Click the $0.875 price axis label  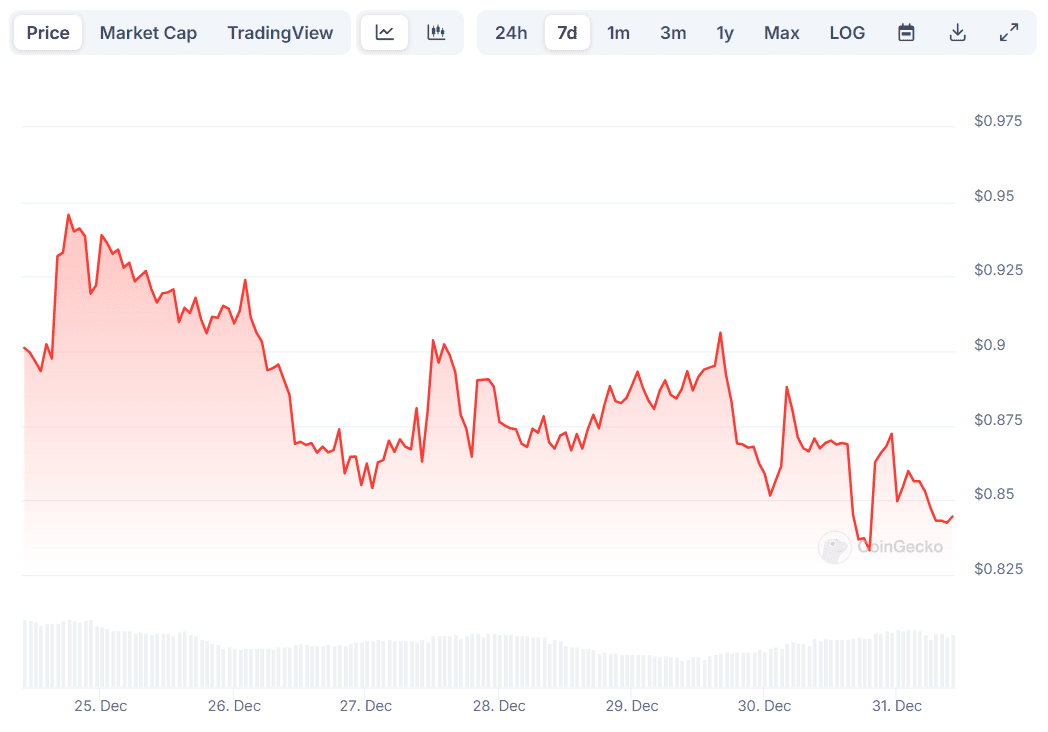pyautogui.click(x=998, y=420)
